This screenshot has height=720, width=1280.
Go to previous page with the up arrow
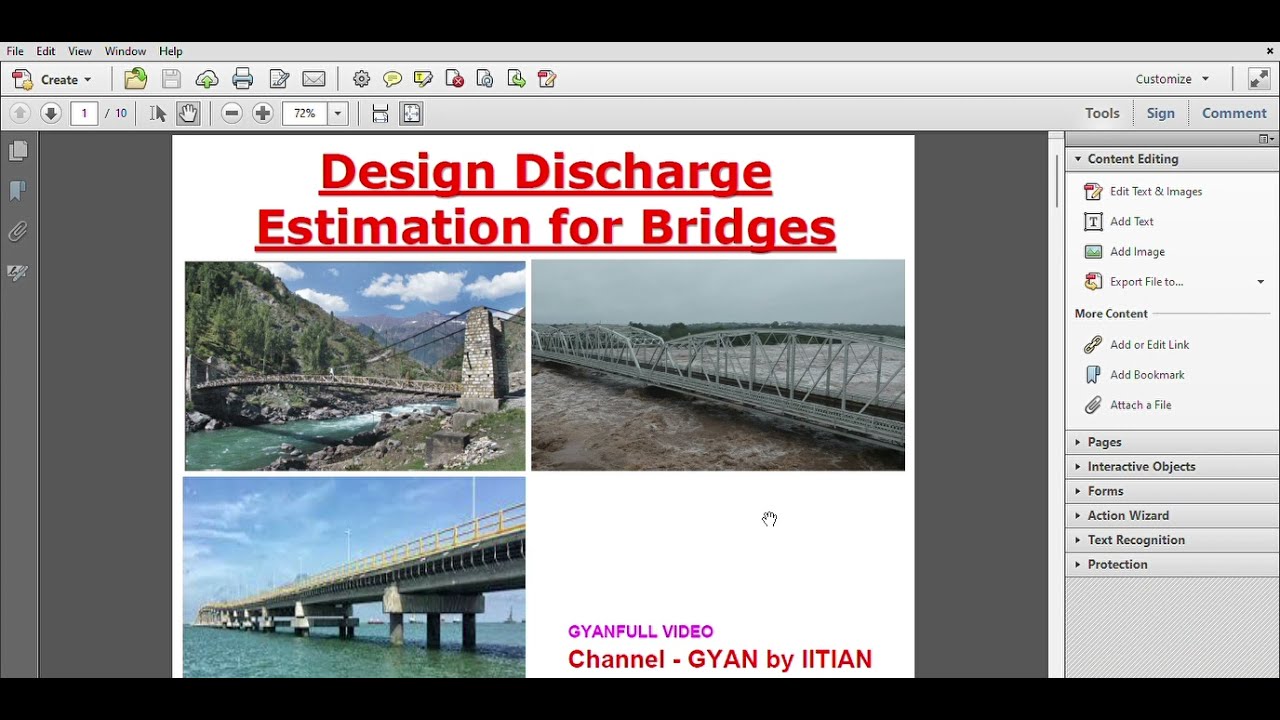pyautogui.click(x=20, y=113)
